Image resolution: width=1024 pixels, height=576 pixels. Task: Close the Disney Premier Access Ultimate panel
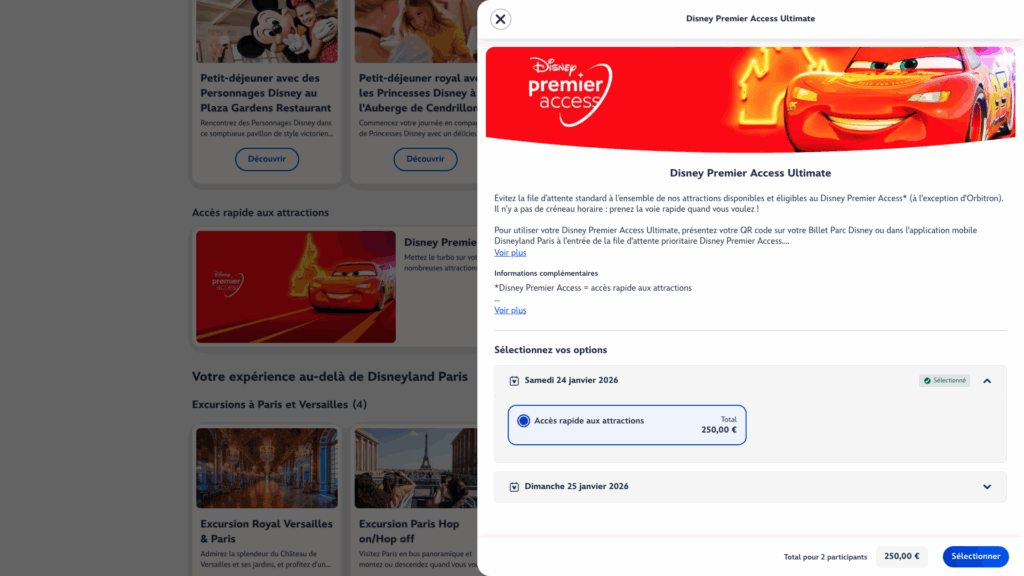pos(500,19)
